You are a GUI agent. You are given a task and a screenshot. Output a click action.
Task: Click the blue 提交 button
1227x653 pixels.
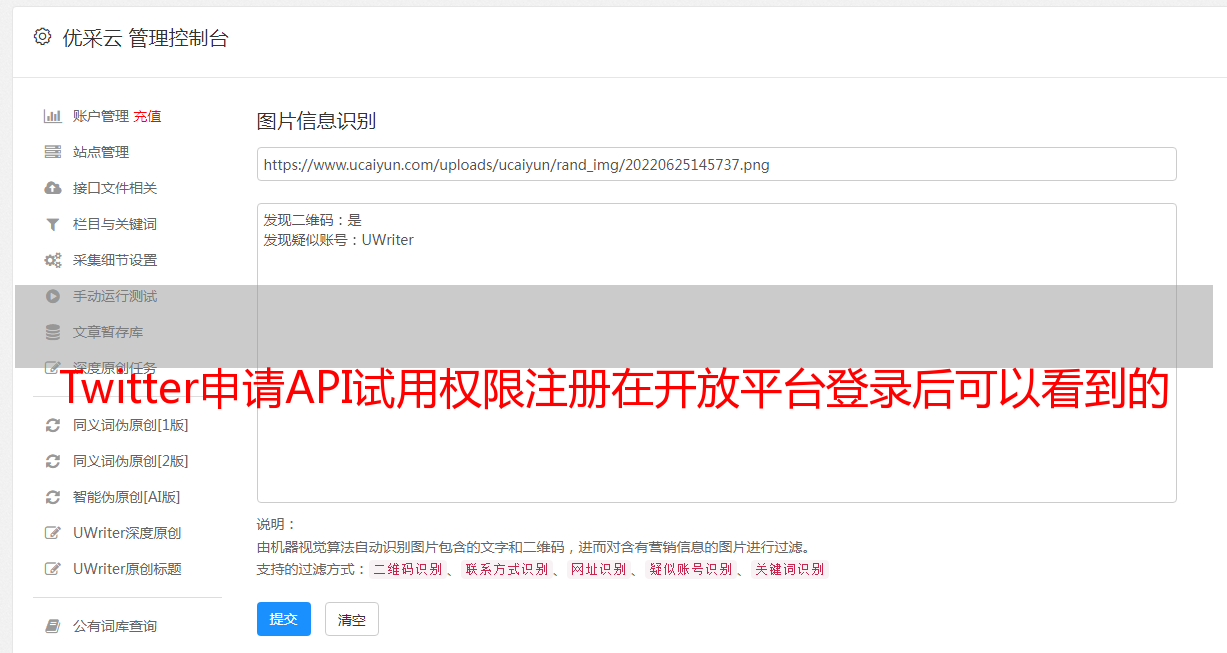click(284, 619)
